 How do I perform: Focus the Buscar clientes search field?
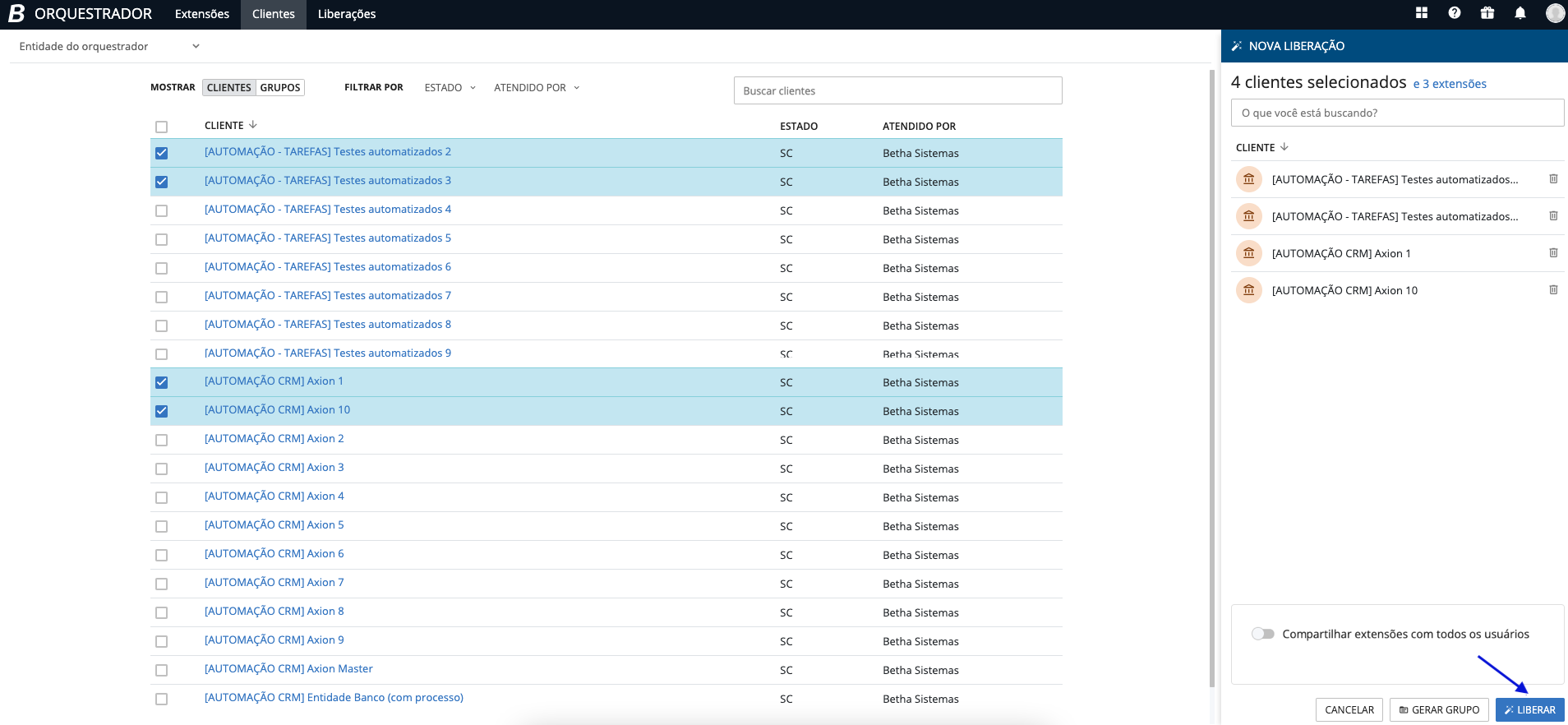coord(897,90)
